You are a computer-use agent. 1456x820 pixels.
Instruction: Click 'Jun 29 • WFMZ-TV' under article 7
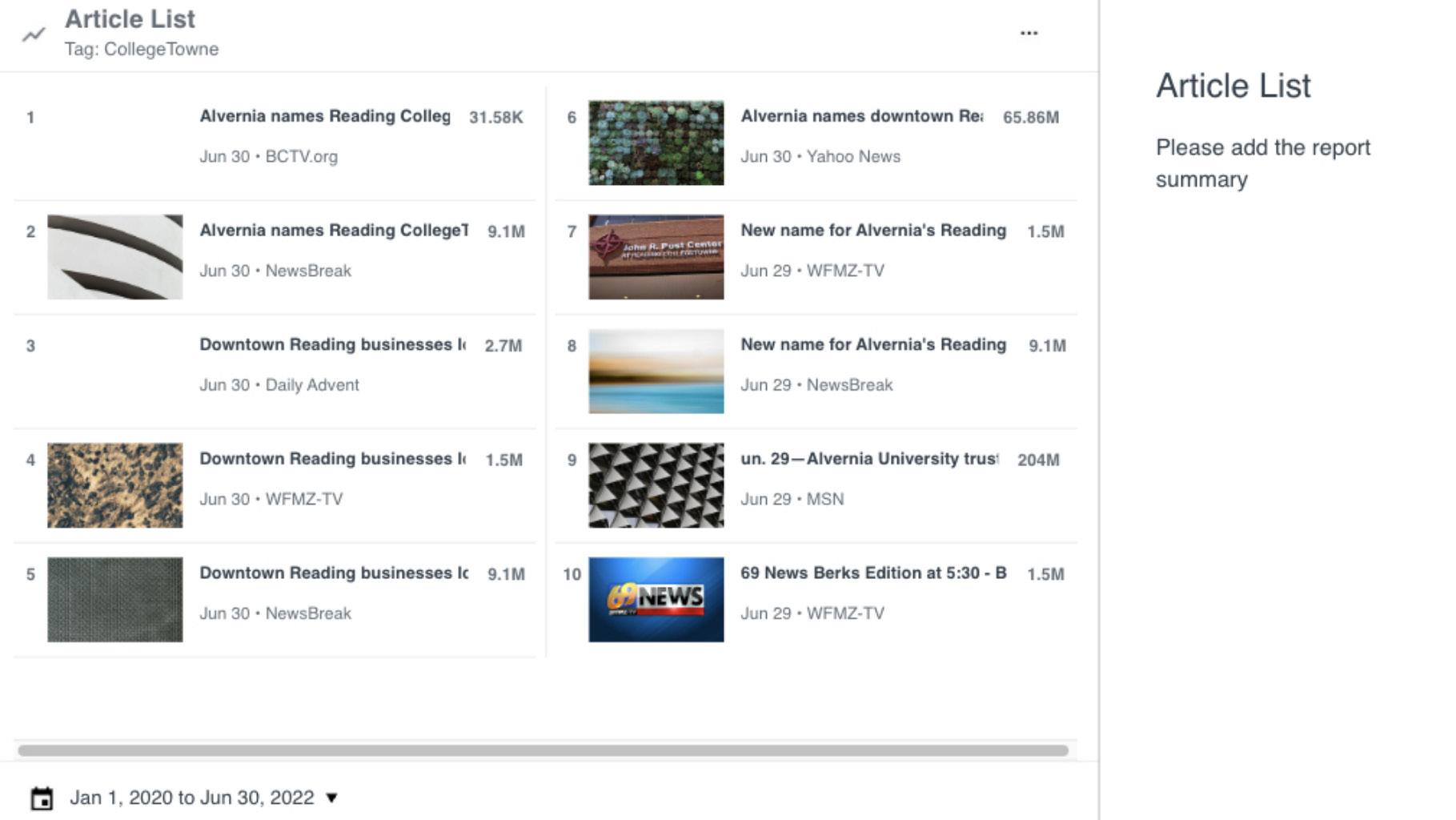[x=812, y=271]
